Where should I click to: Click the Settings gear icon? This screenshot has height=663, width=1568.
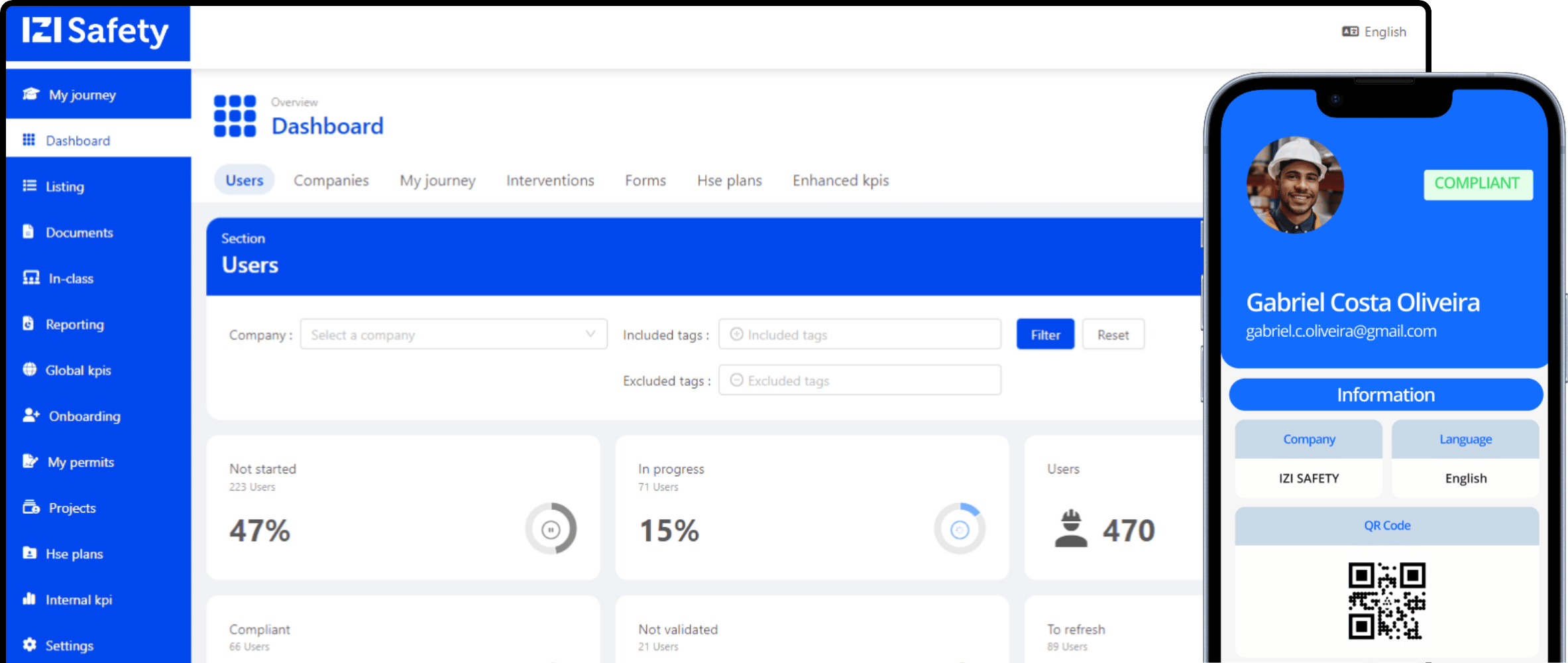click(x=29, y=644)
